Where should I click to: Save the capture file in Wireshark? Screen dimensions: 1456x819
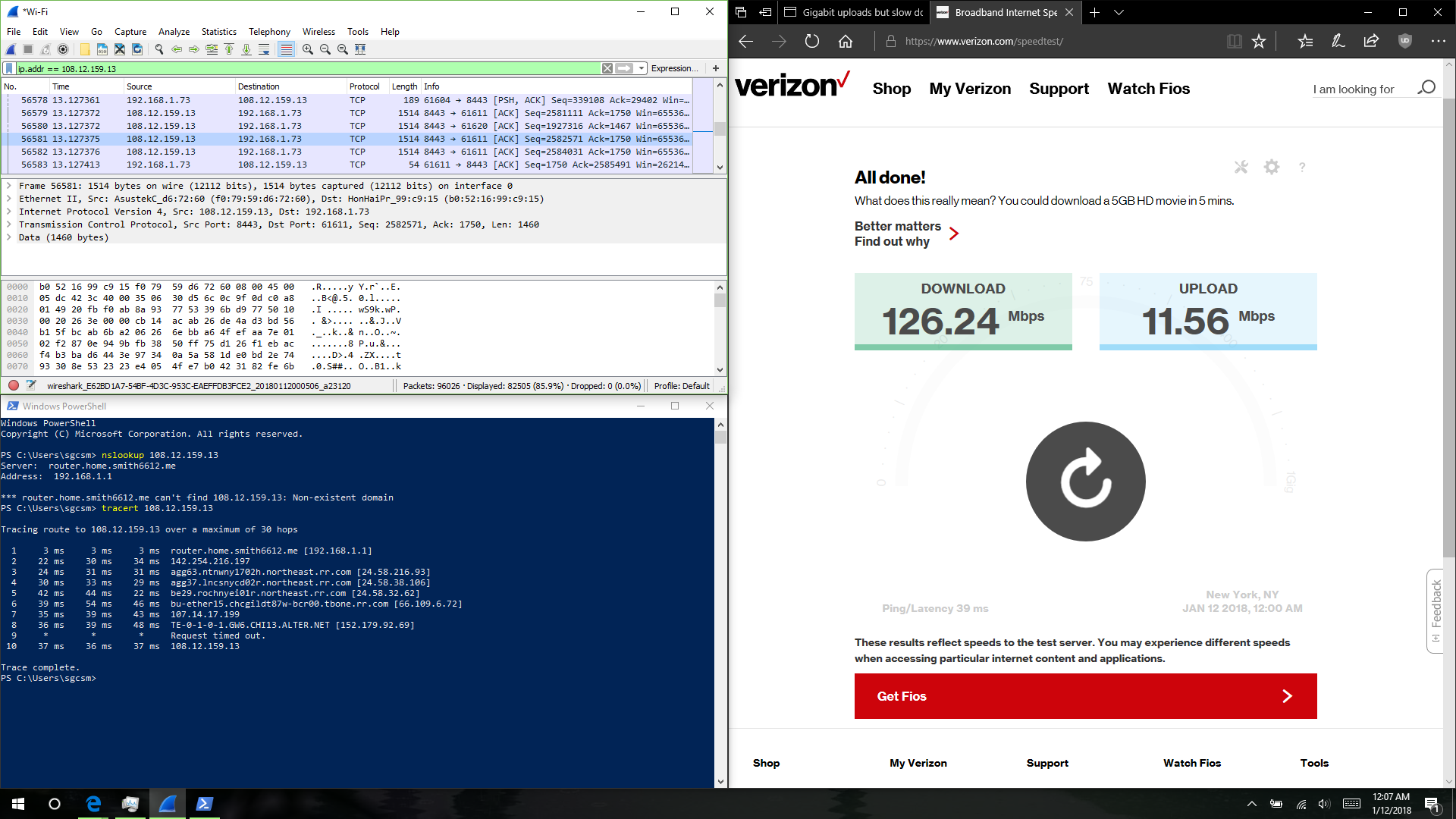(x=102, y=49)
